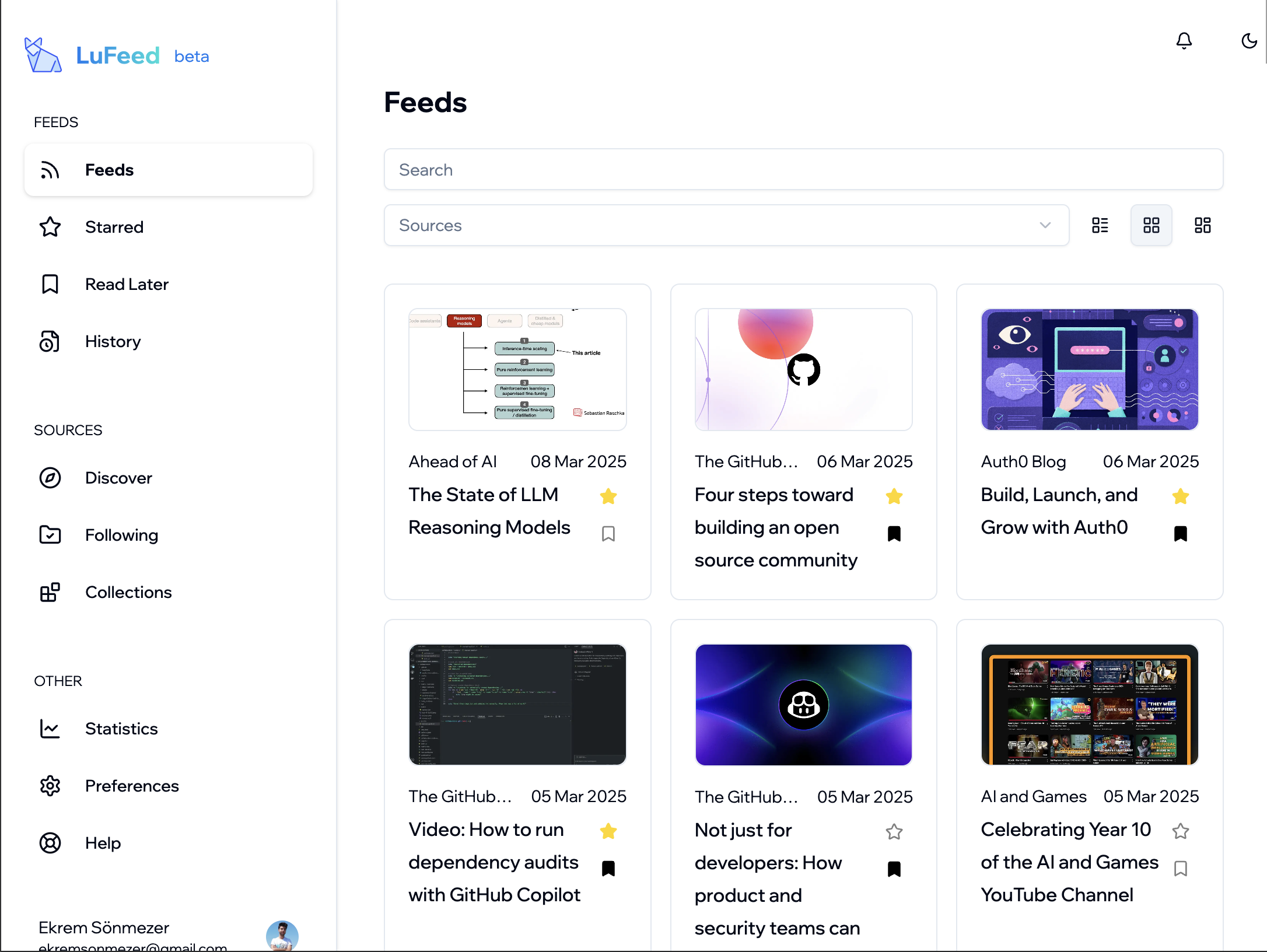Open AI and Games video grid thumbnail

point(1090,705)
